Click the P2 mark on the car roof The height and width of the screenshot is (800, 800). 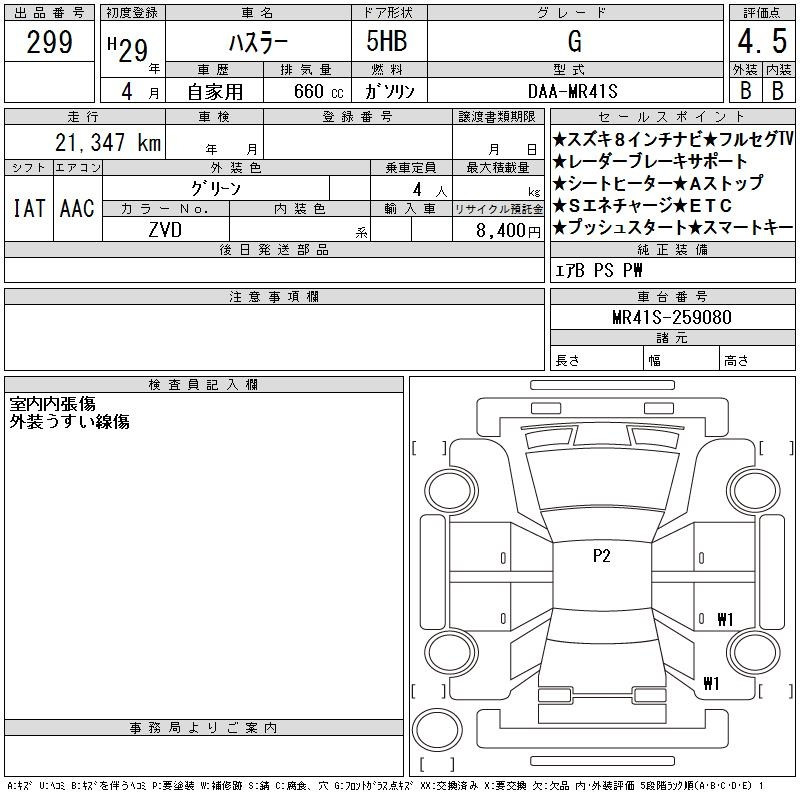601,557
